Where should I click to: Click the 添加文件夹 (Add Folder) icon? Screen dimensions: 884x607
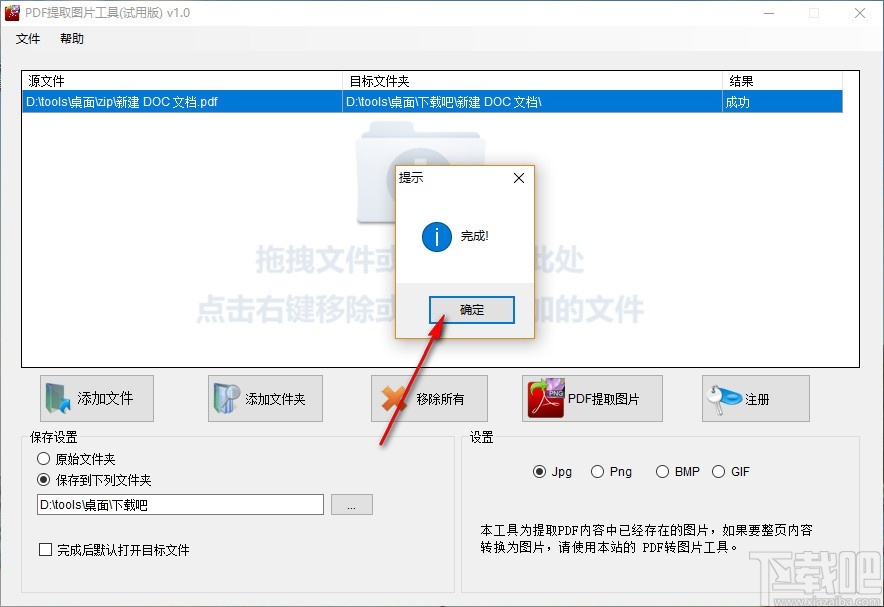222,398
